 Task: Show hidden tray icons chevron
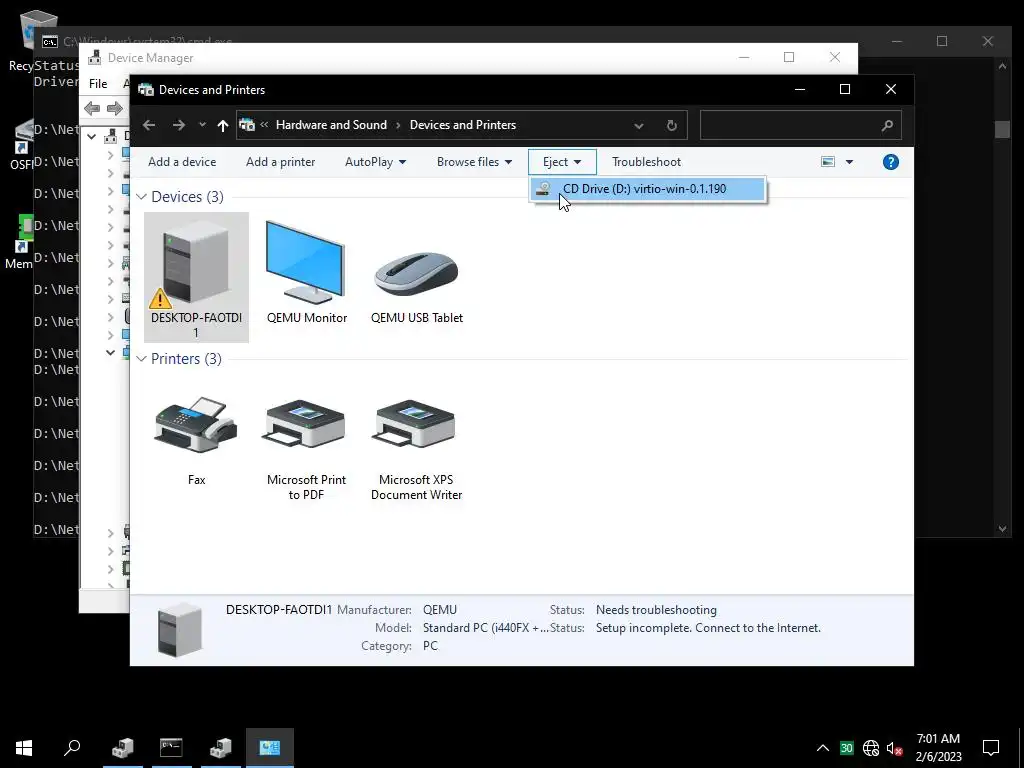tap(823, 748)
